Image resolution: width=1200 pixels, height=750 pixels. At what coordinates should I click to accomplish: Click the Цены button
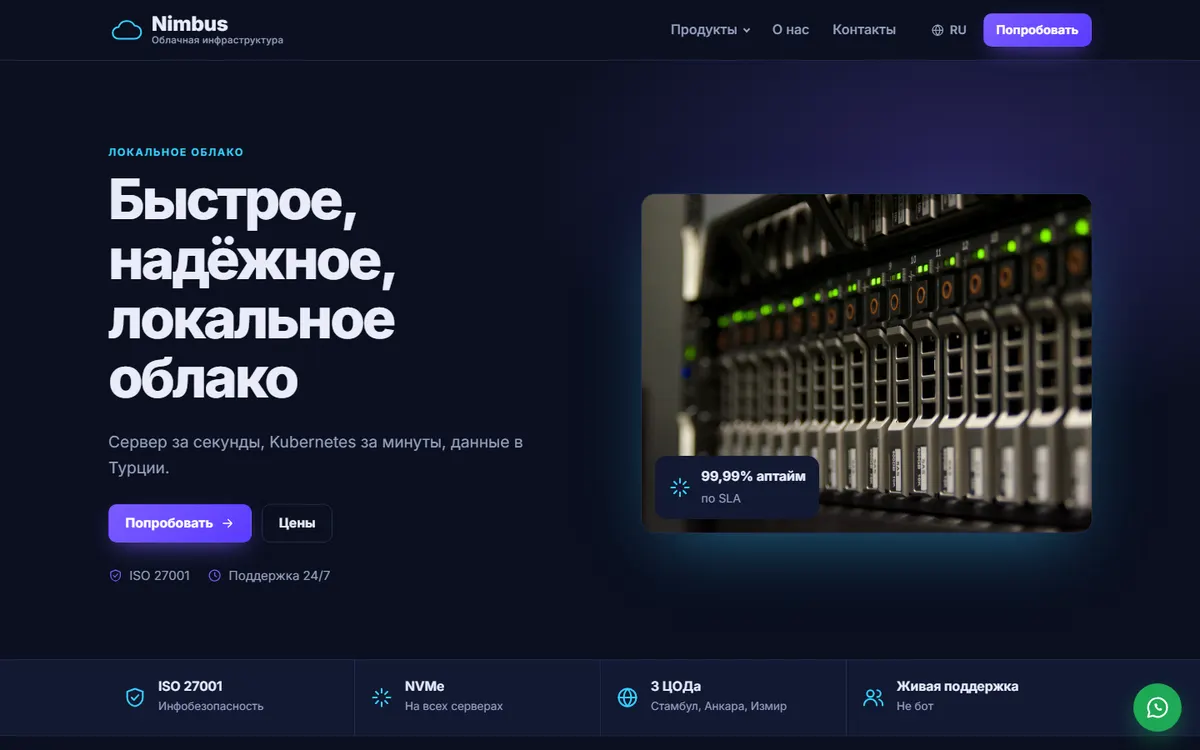pyautogui.click(x=297, y=523)
